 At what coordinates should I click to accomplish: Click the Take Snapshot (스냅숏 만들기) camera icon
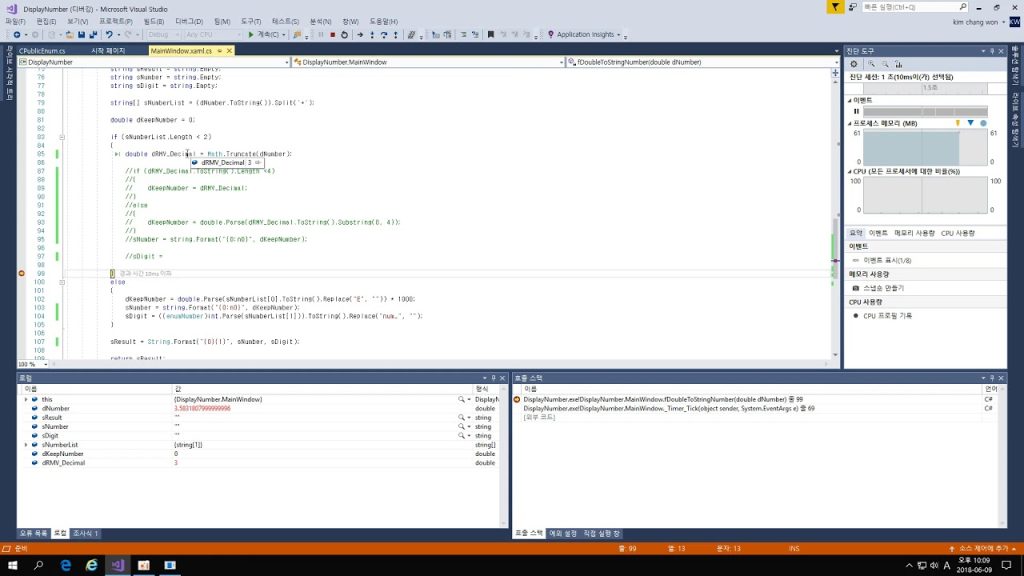855,287
